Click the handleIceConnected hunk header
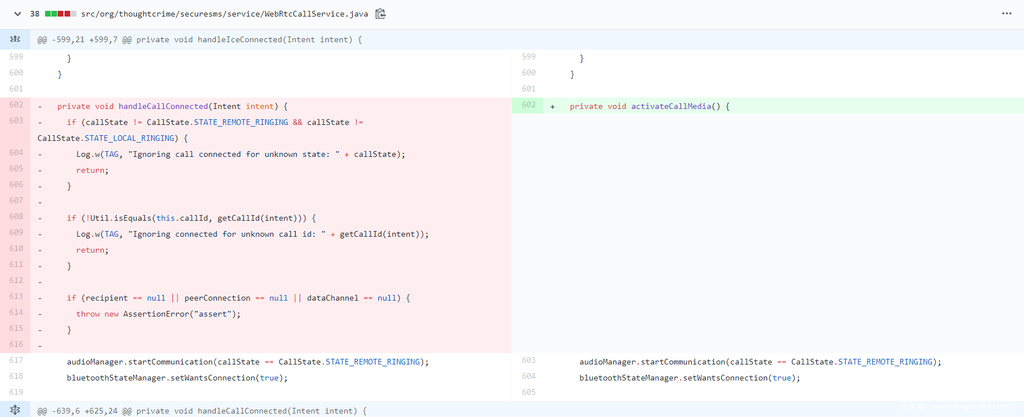This screenshot has height=417, width=1024. tap(200, 39)
